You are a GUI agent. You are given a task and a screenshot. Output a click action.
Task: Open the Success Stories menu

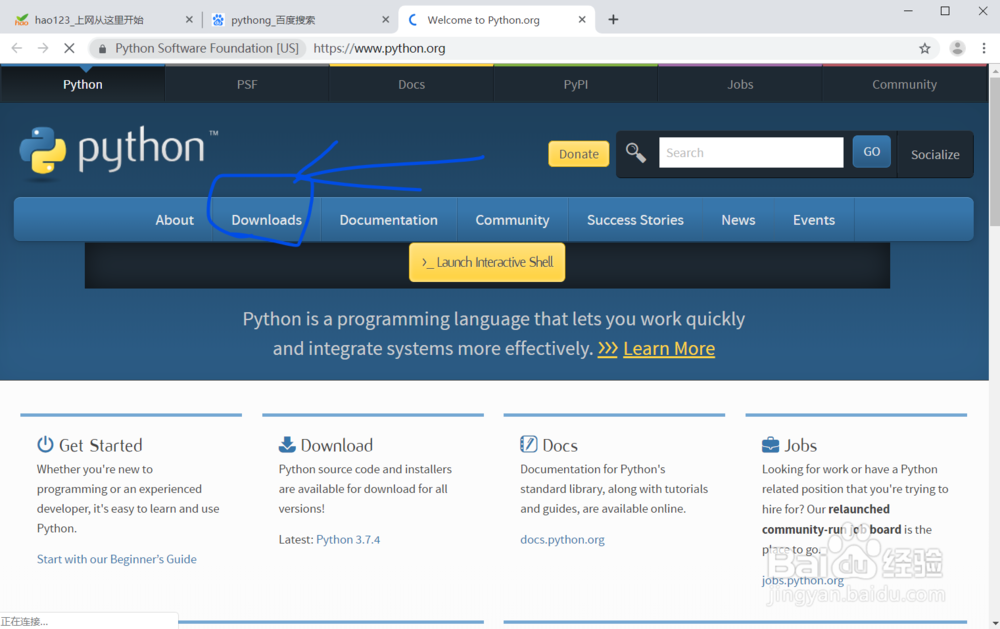[635, 220]
